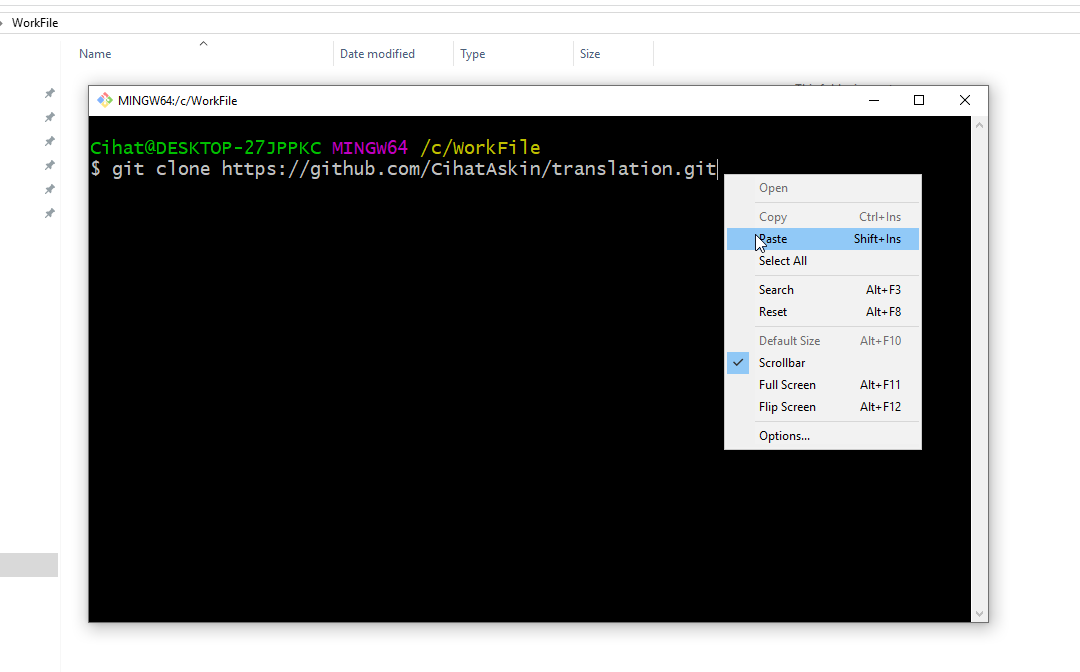Choose Default Size menu entry
The width and height of the screenshot is (1080, 672).
(822, 341)
